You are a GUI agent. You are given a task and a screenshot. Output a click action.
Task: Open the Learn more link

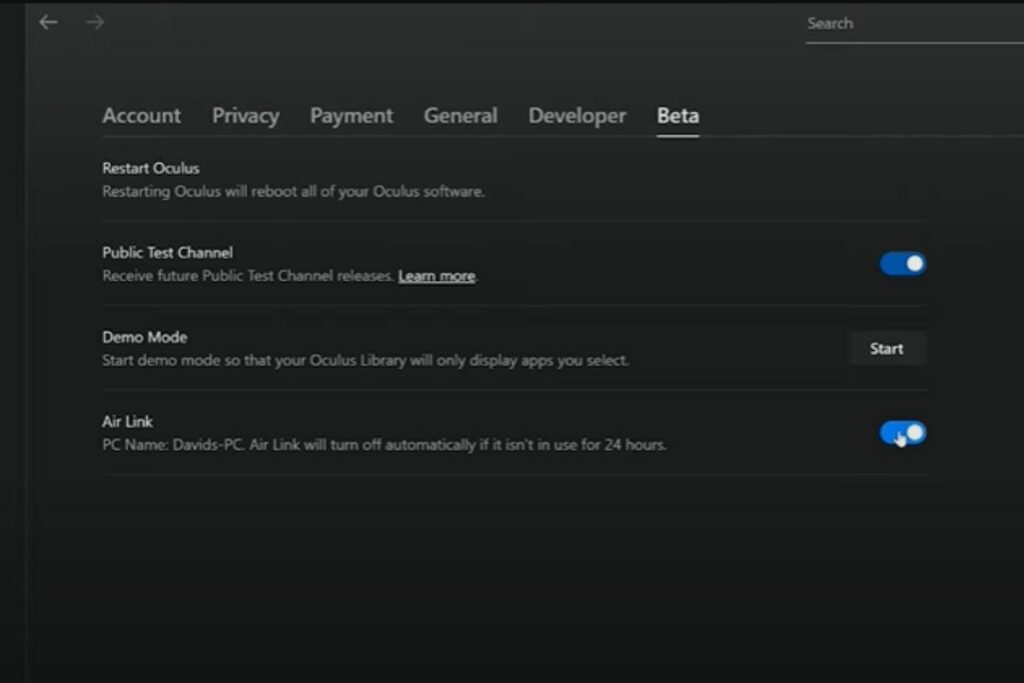pyautogui.click(x=437, y=276)
